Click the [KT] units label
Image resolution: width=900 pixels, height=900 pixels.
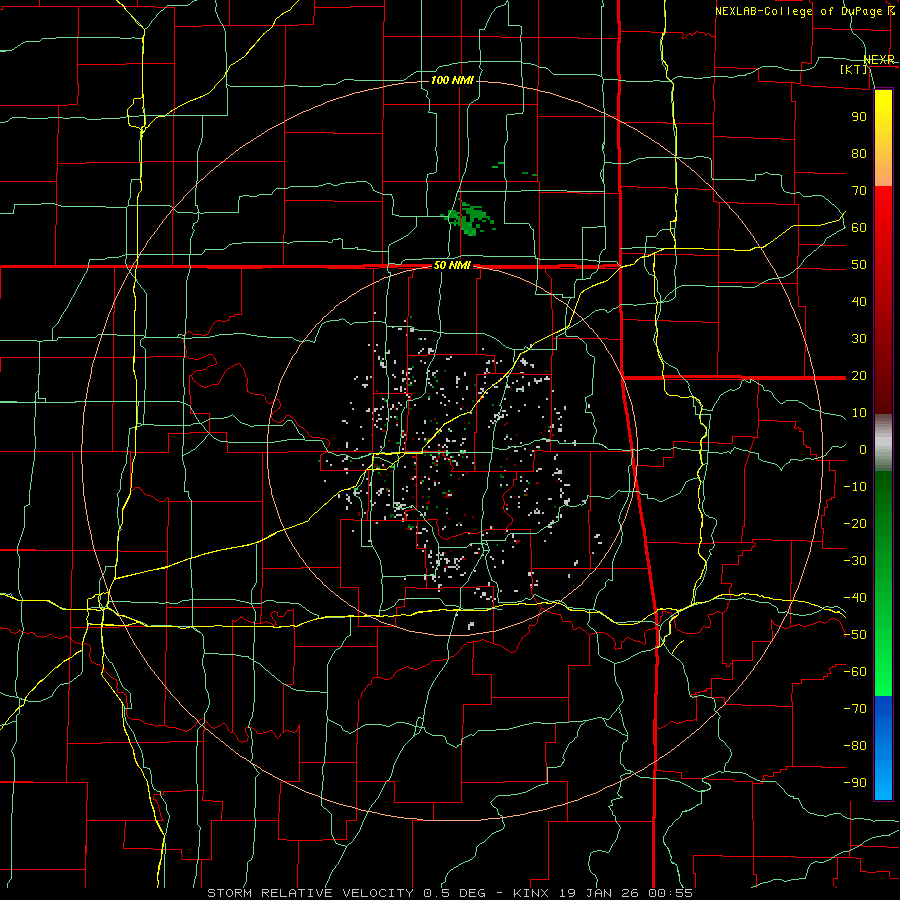(x=854, y=69)
